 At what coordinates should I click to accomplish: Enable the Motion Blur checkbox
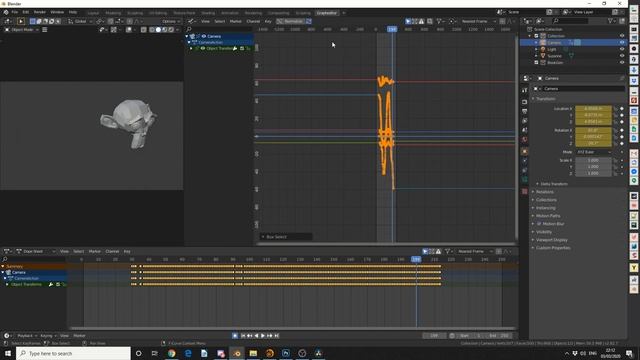pyautogui.click(x=539, y=224)
